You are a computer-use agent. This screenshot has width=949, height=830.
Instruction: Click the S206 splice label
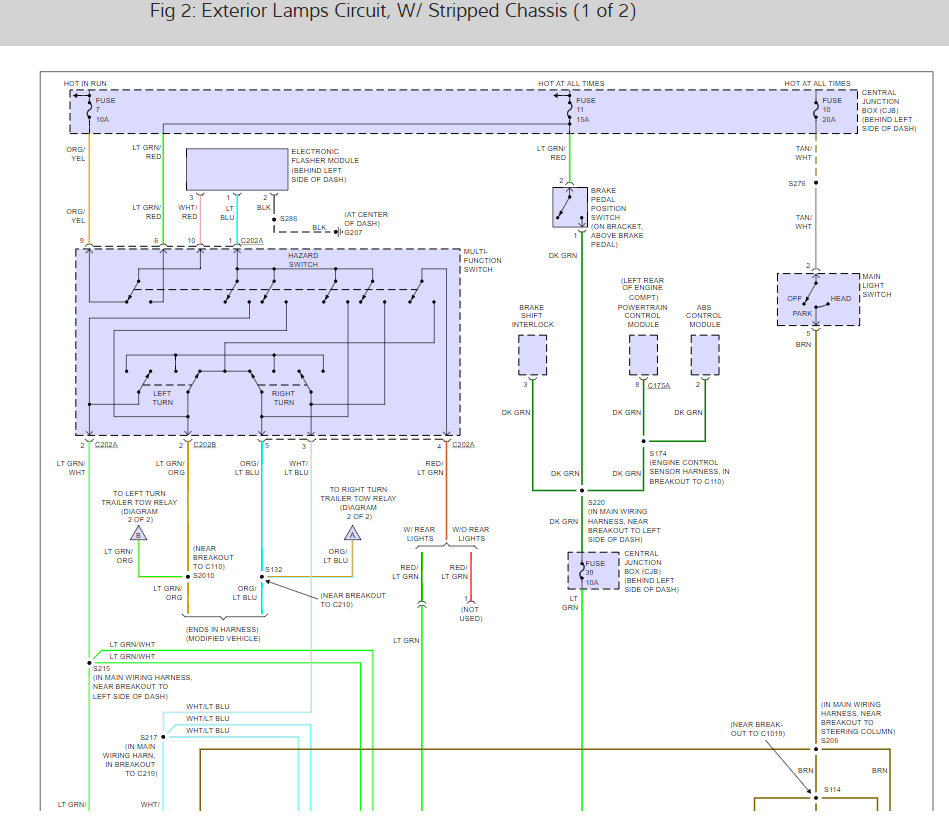point(829,741)
